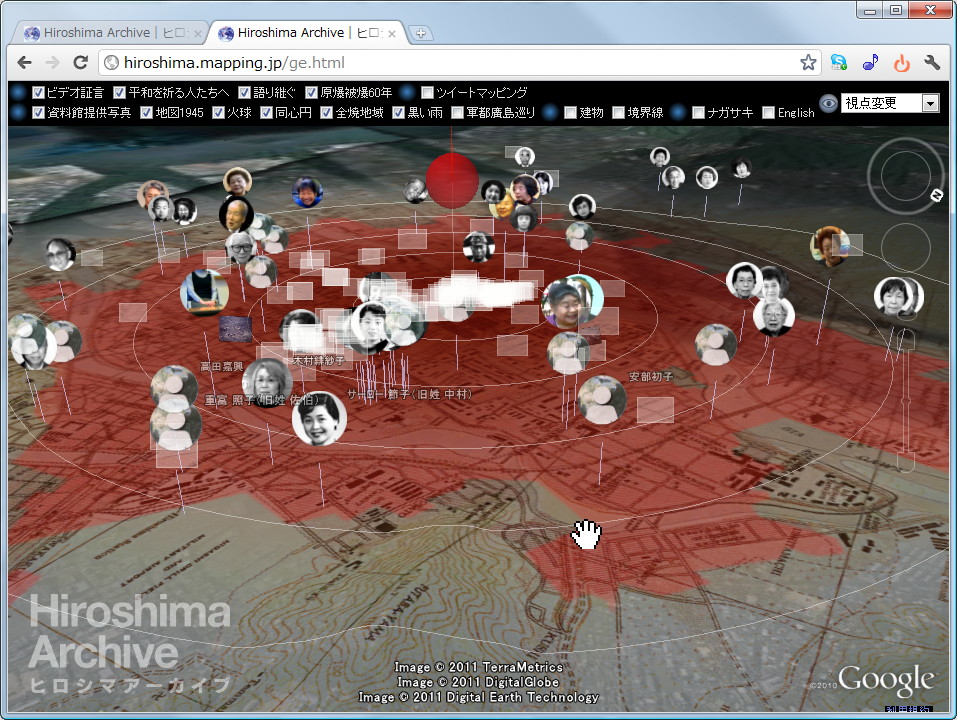Toggle the 平和を祈る人たちへ checkbox

pyautogui.click(x=120, y=93)
